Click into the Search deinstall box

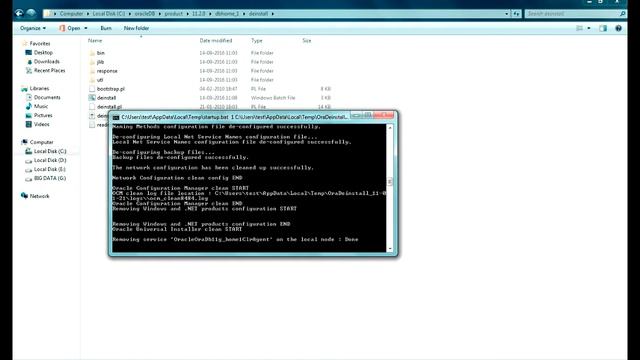(571, 14)
